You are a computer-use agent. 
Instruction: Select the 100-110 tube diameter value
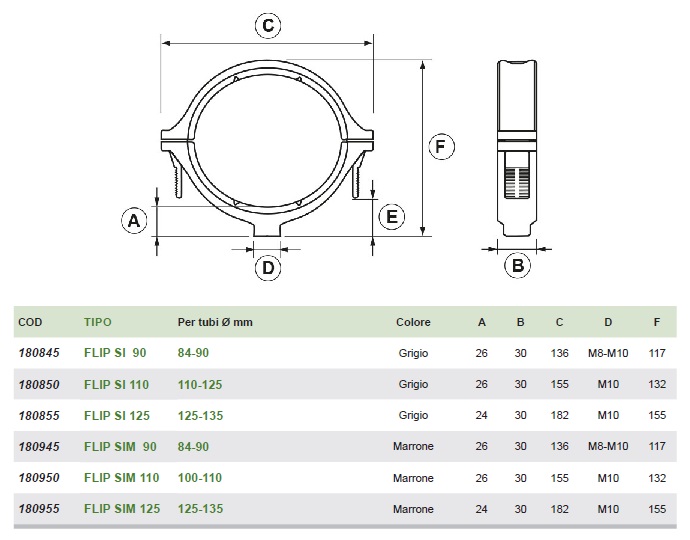pos(199,478)
